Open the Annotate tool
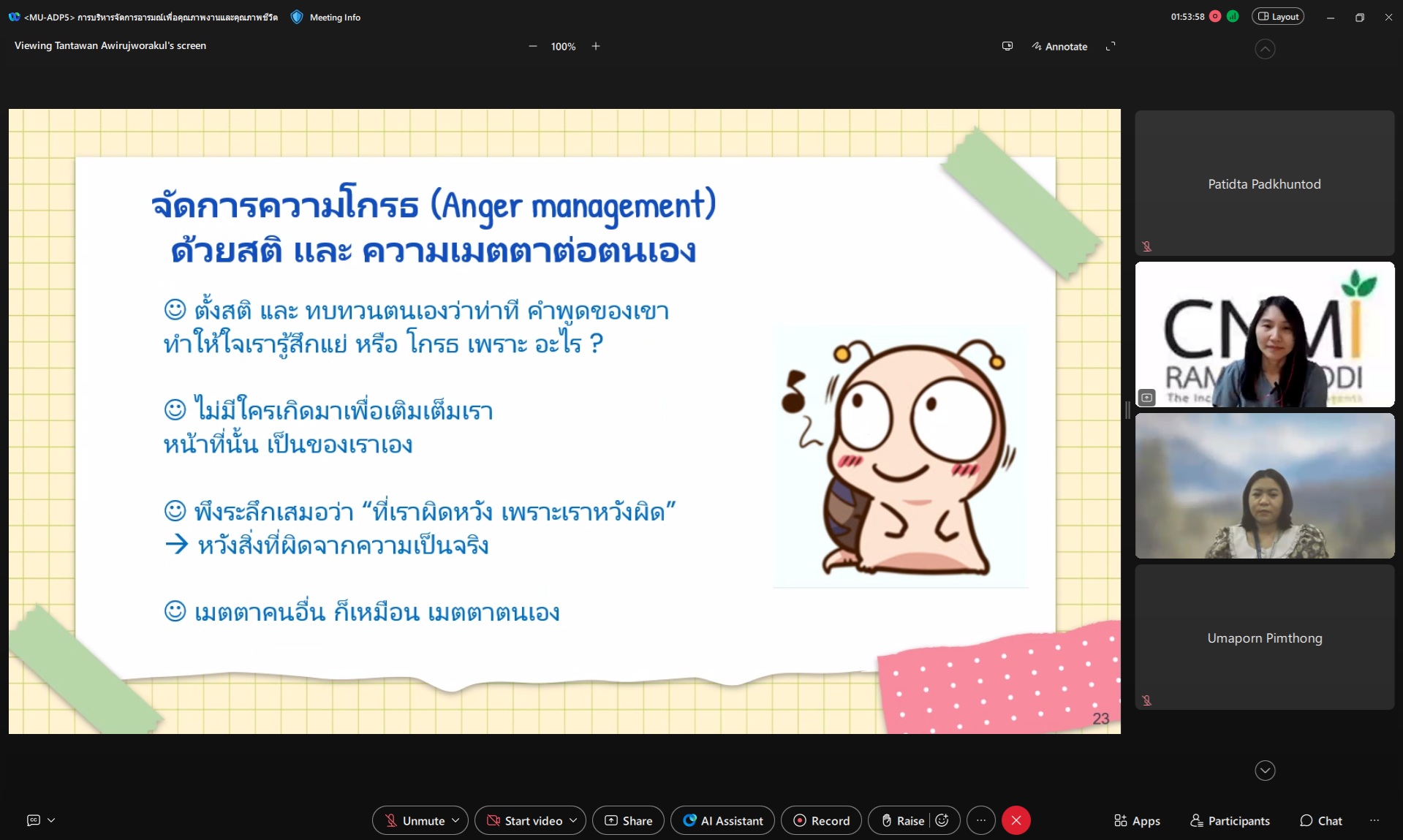The image size is (1403, 840). [x=1059, y=46]
